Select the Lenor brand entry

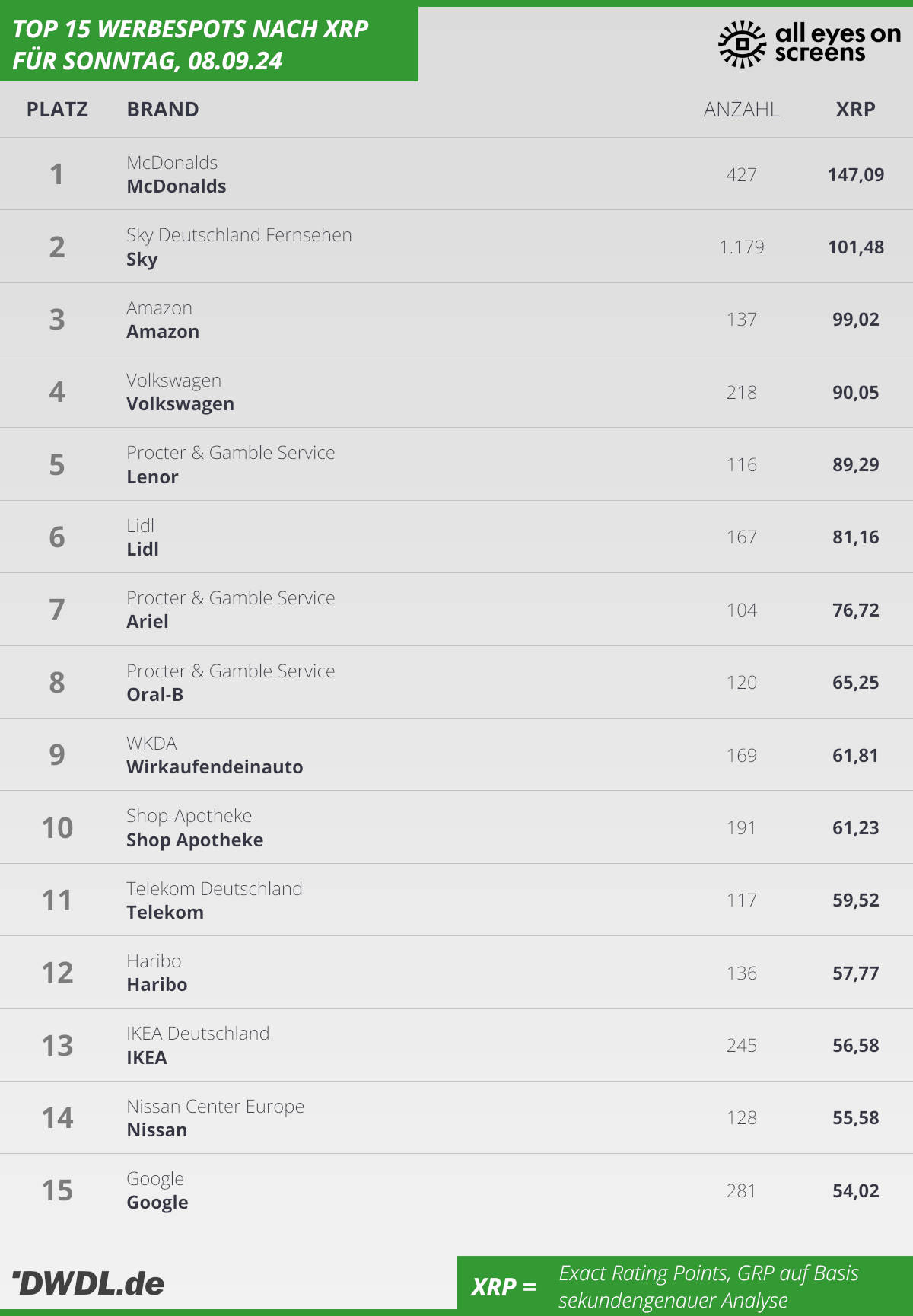152,477
